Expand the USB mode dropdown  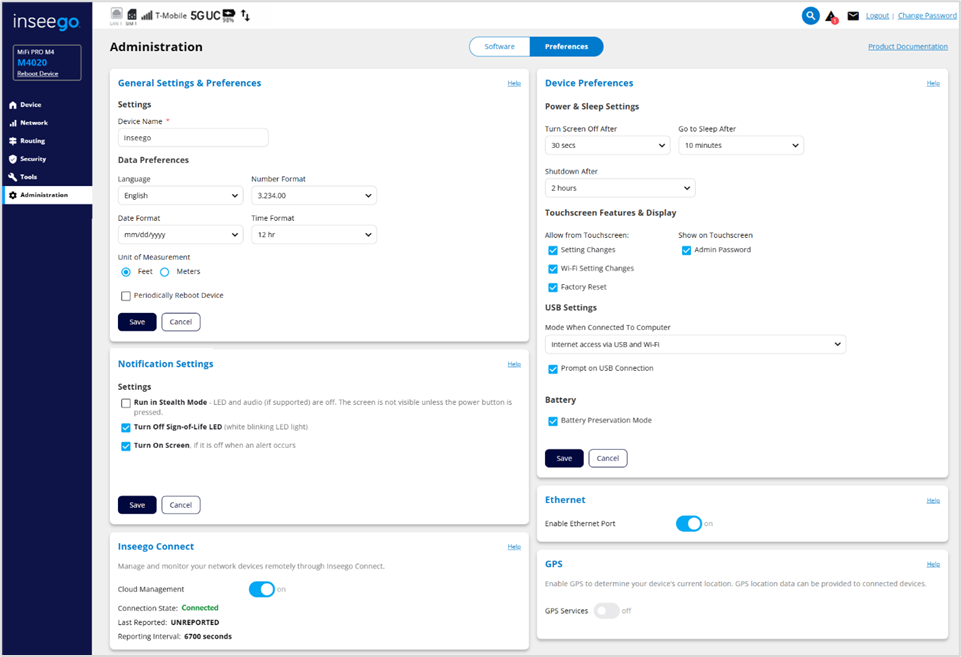click(695, 345)
